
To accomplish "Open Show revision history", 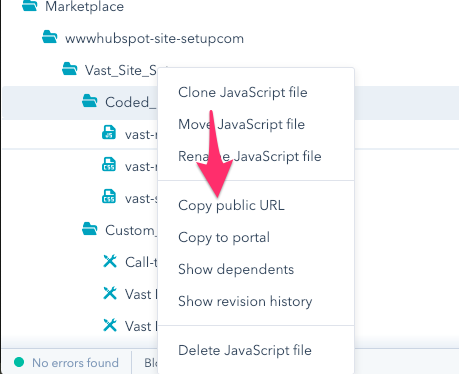I will tap(245, 301).
